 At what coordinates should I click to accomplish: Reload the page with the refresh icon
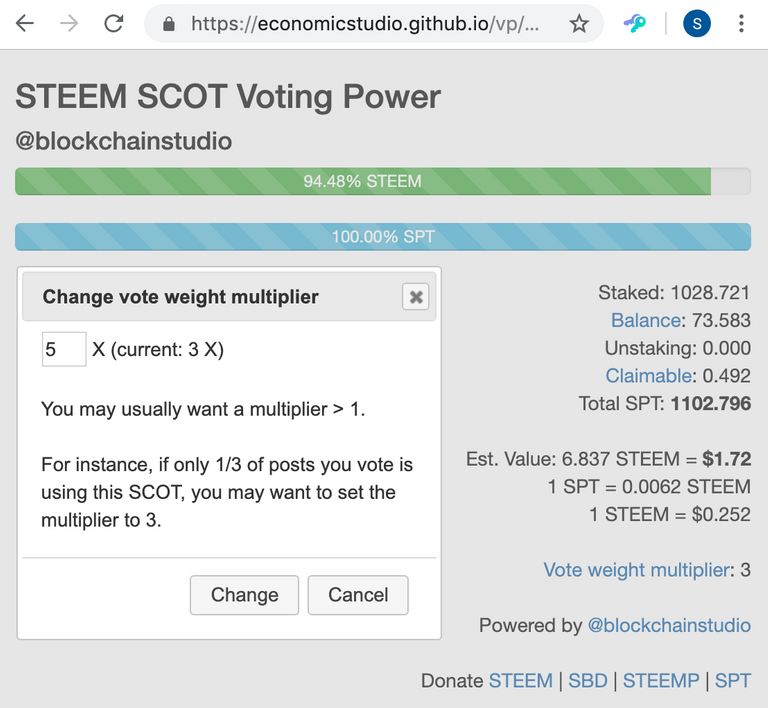coord(114,23)
